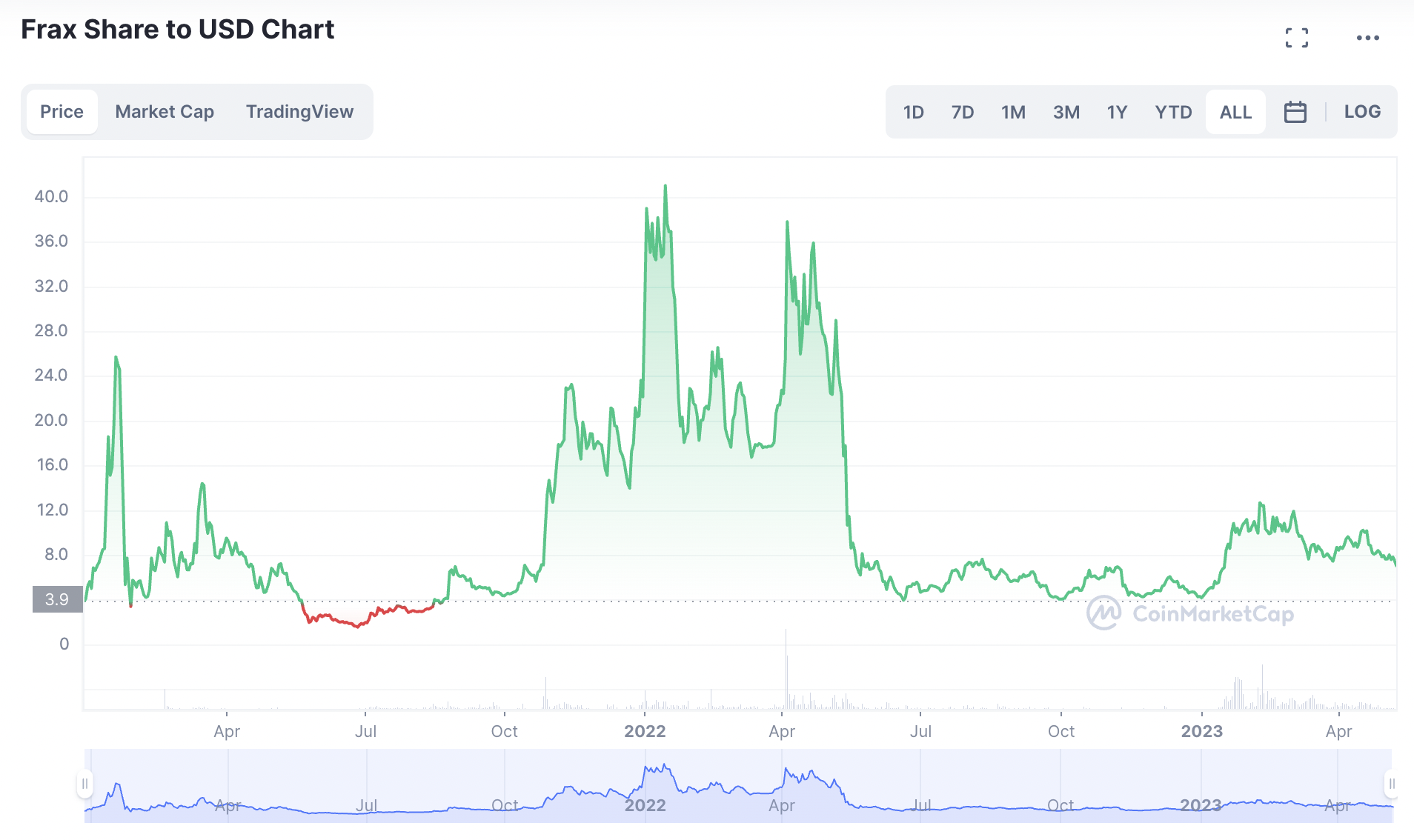1414x840 pixels.
Task: Click the Frax Share to USD Chart heading
Action: (178, 30)
